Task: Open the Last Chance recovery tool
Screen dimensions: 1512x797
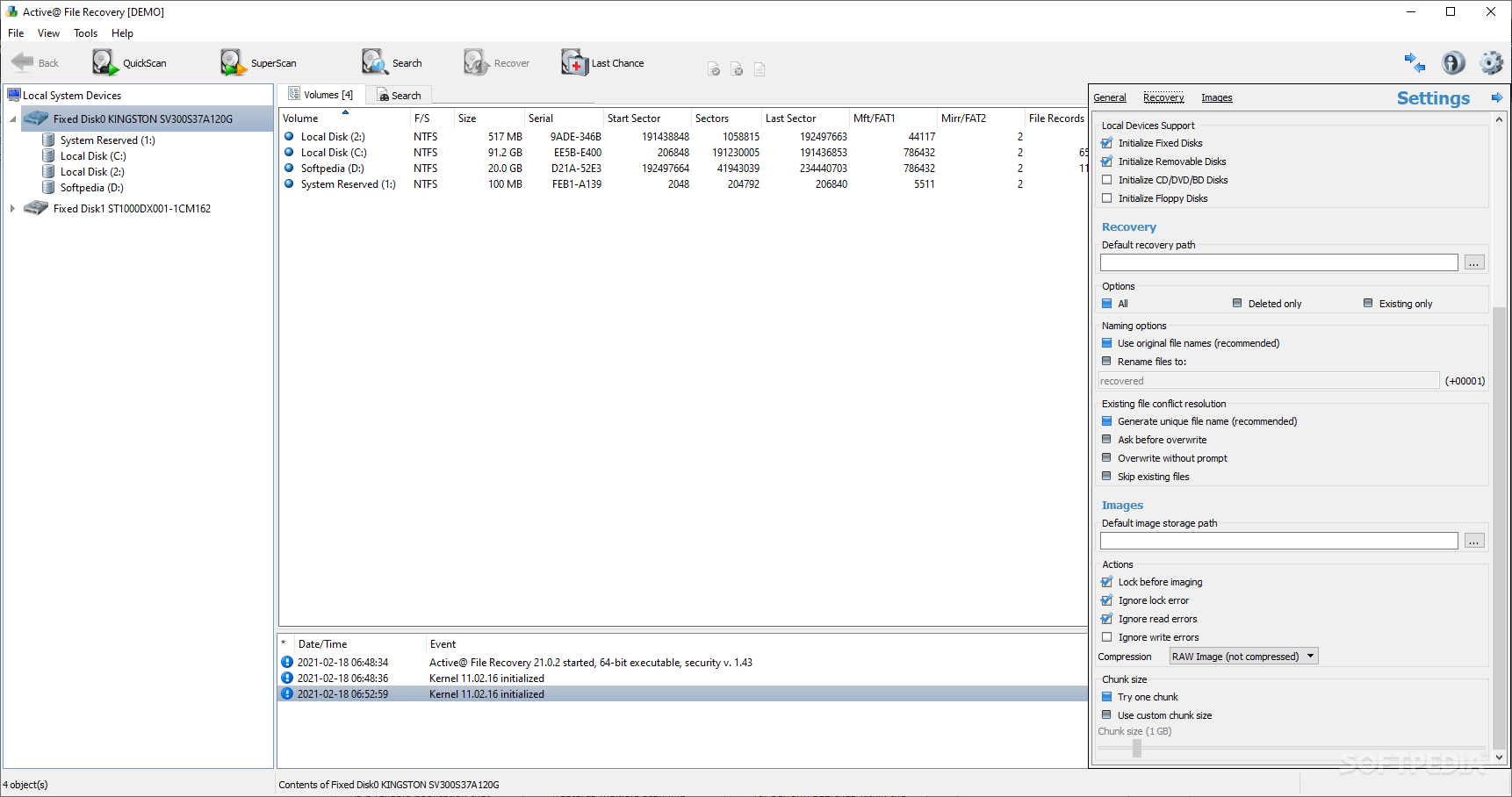Action: [602, 62]
